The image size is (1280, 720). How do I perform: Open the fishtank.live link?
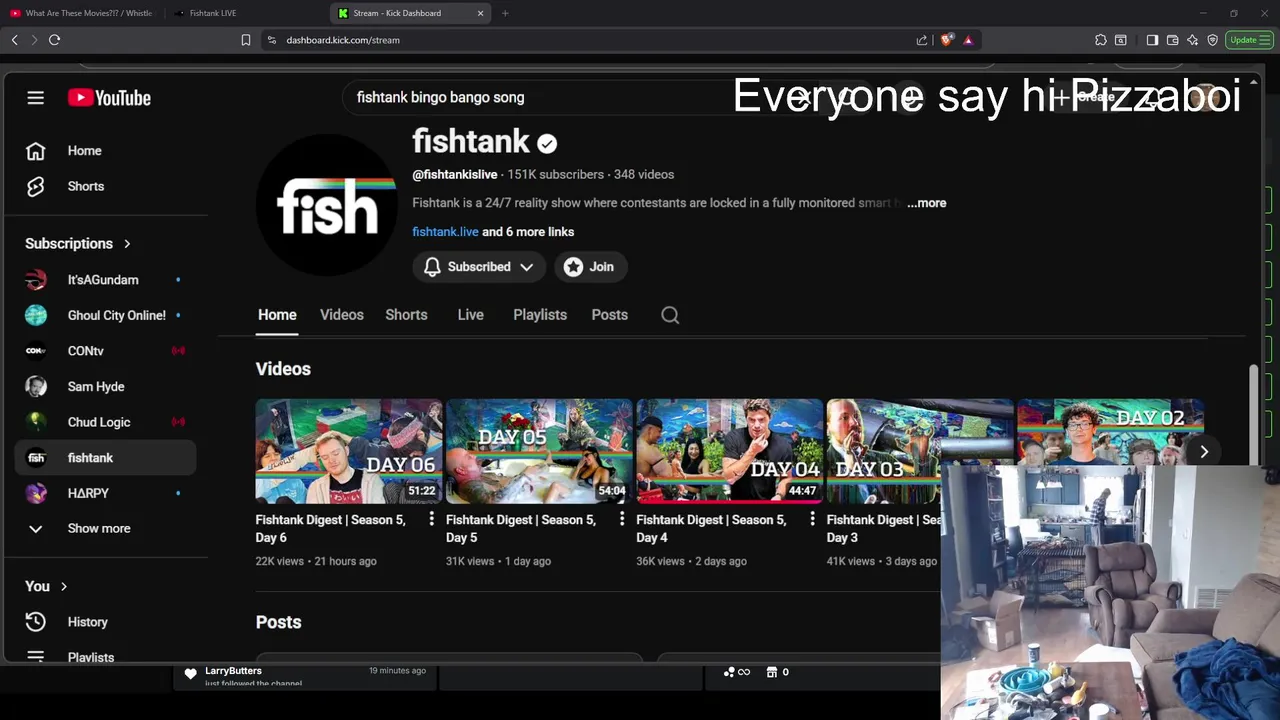click(x=445, y=232)
